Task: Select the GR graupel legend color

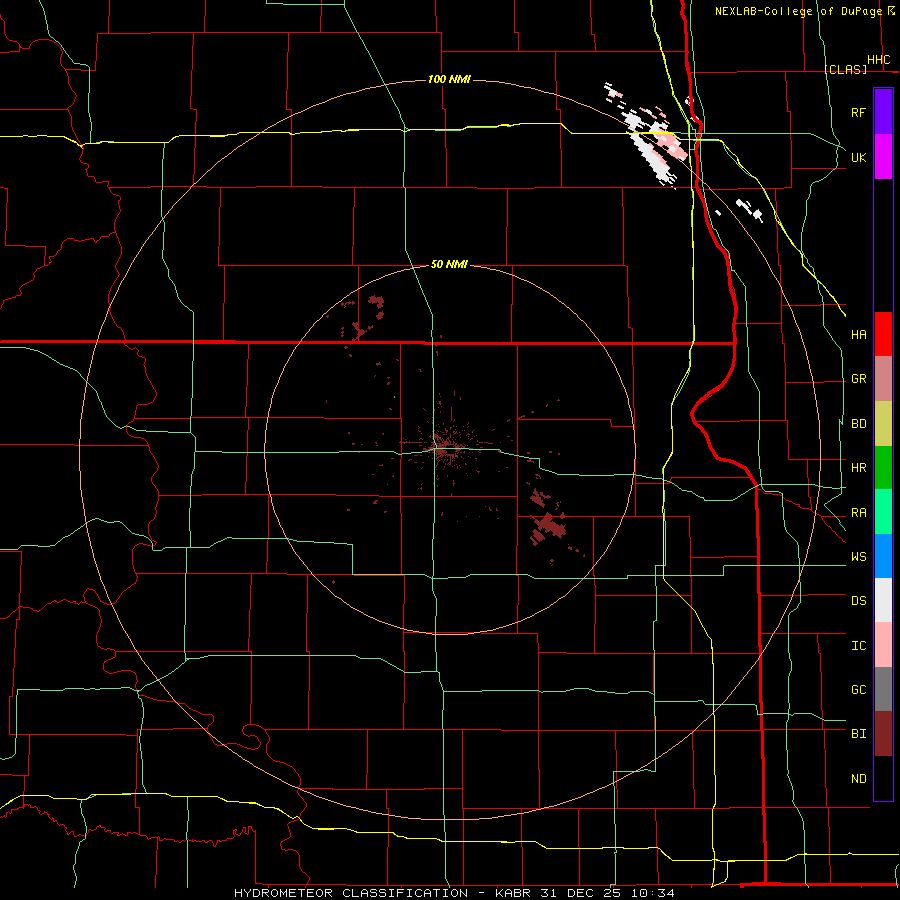Action: tap(883, 378)
